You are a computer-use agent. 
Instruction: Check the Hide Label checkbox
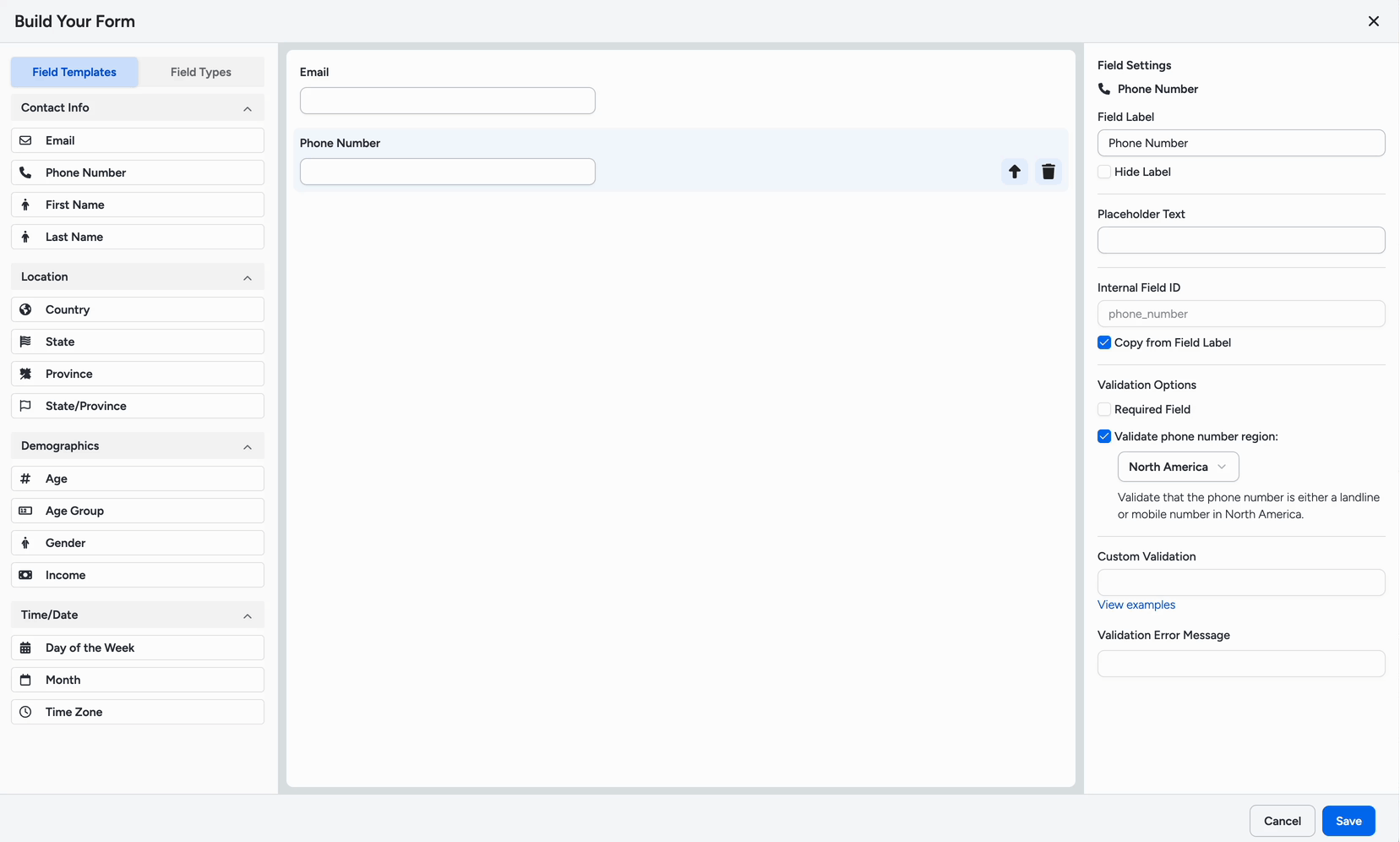click(1104, 172)
